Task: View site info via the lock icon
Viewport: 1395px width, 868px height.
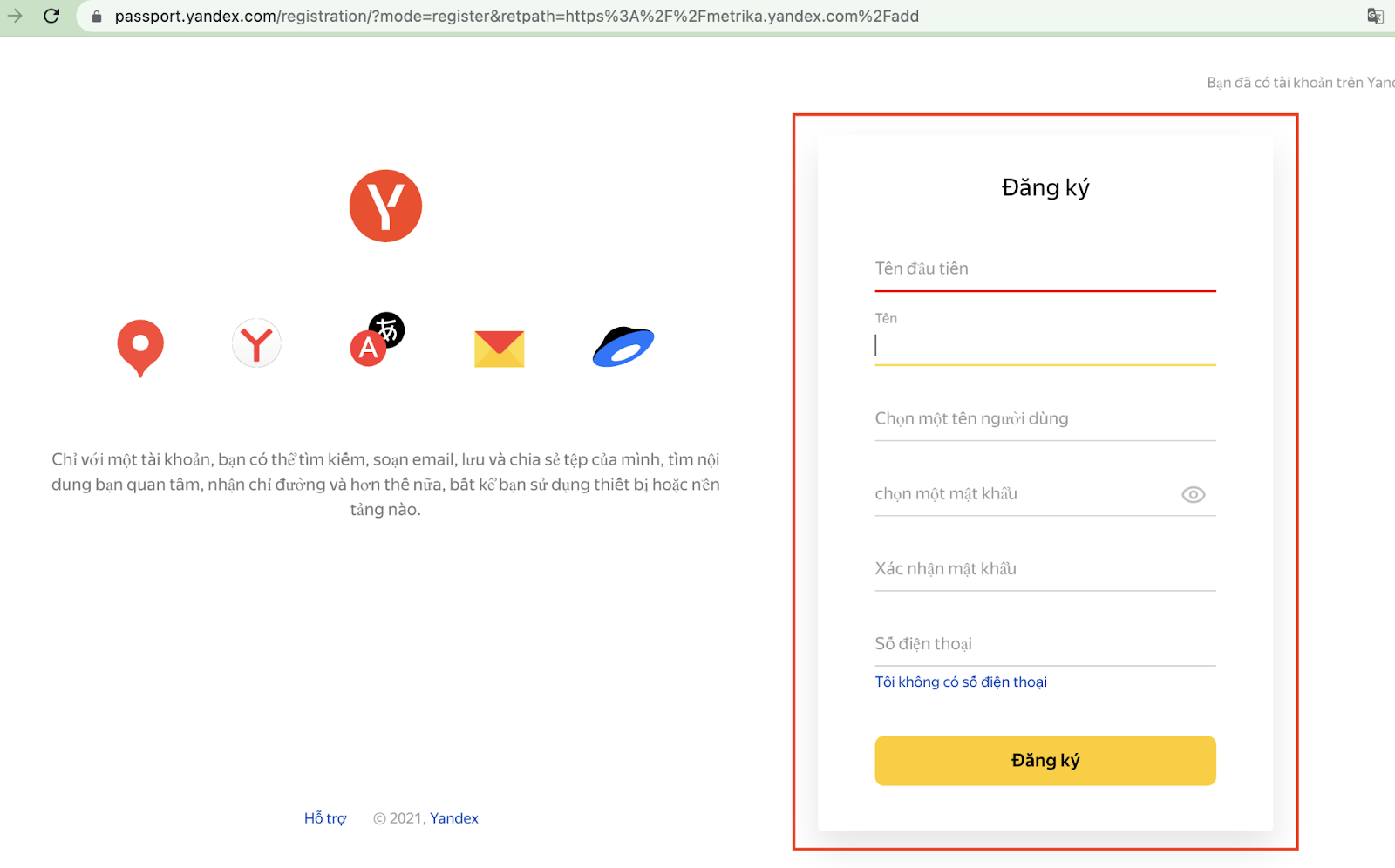Action: pos(97,17)
